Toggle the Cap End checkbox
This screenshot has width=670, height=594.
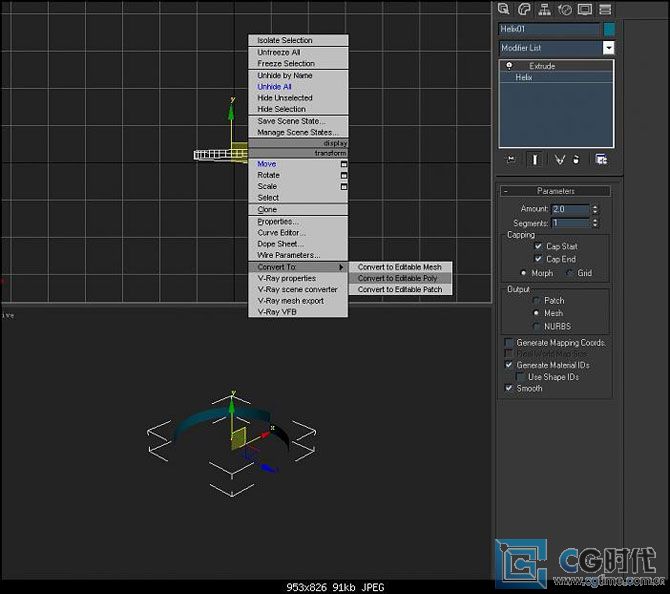point(538,259)
